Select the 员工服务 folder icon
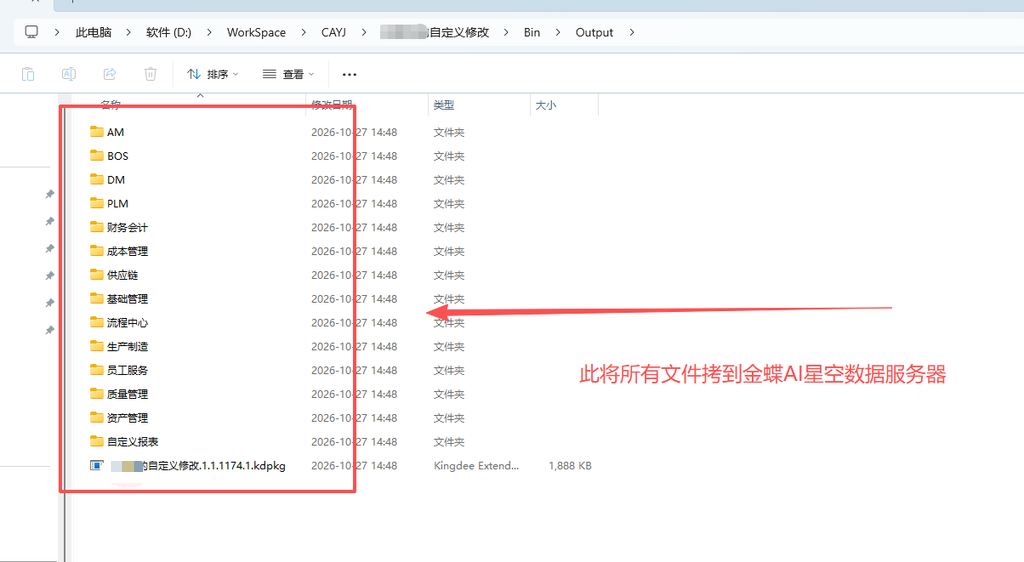The image size is (1024, 562). 97,370
